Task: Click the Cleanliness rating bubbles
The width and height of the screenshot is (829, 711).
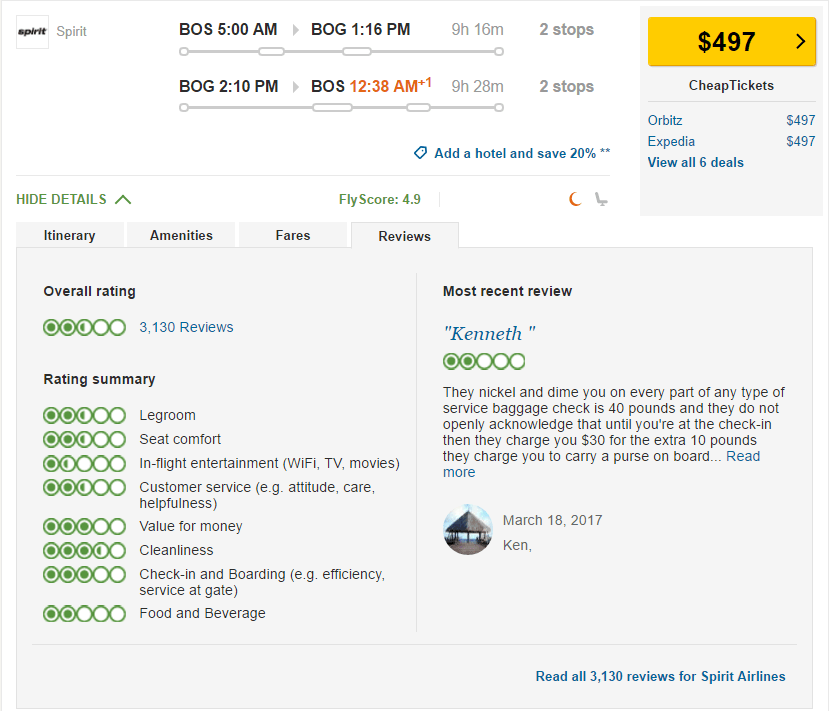Action: [x=85, y=550]
